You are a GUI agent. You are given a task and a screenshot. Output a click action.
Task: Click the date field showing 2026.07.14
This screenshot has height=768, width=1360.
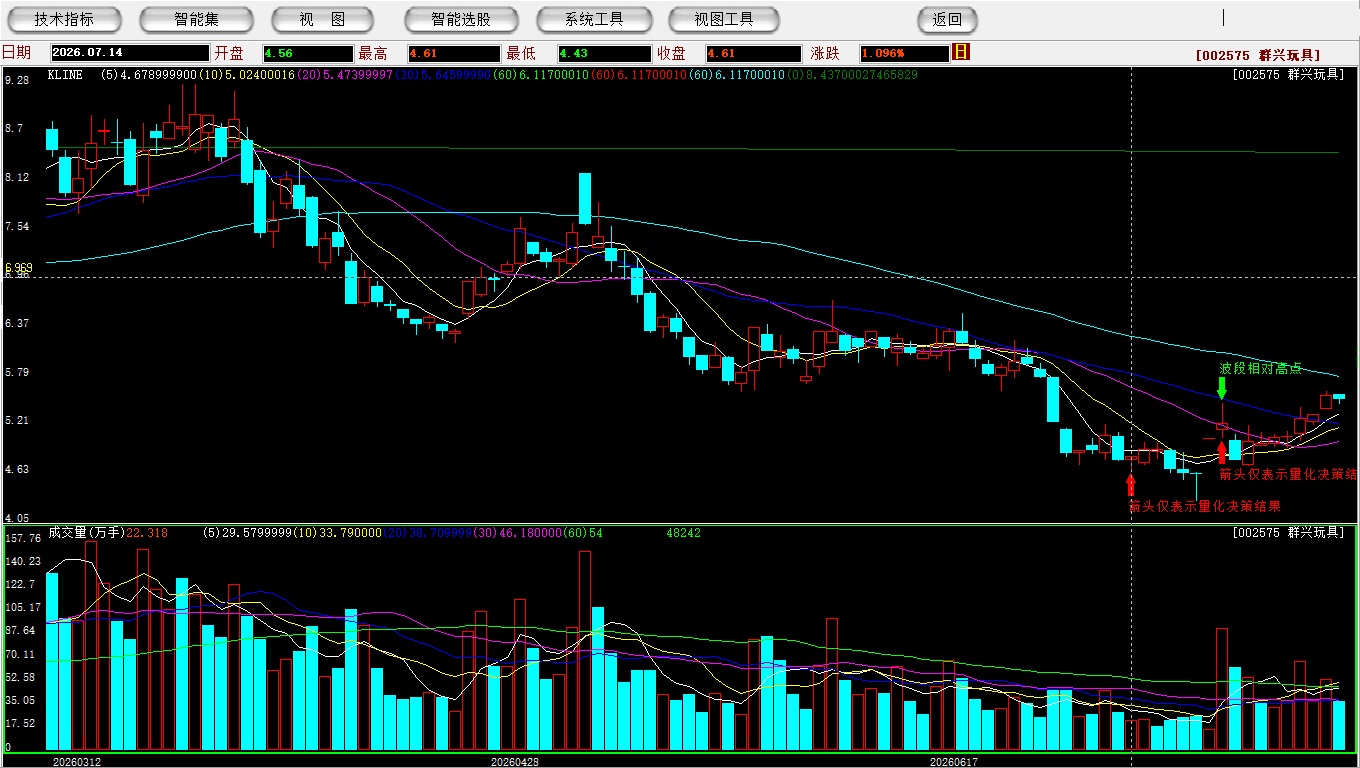pos(130,53)
